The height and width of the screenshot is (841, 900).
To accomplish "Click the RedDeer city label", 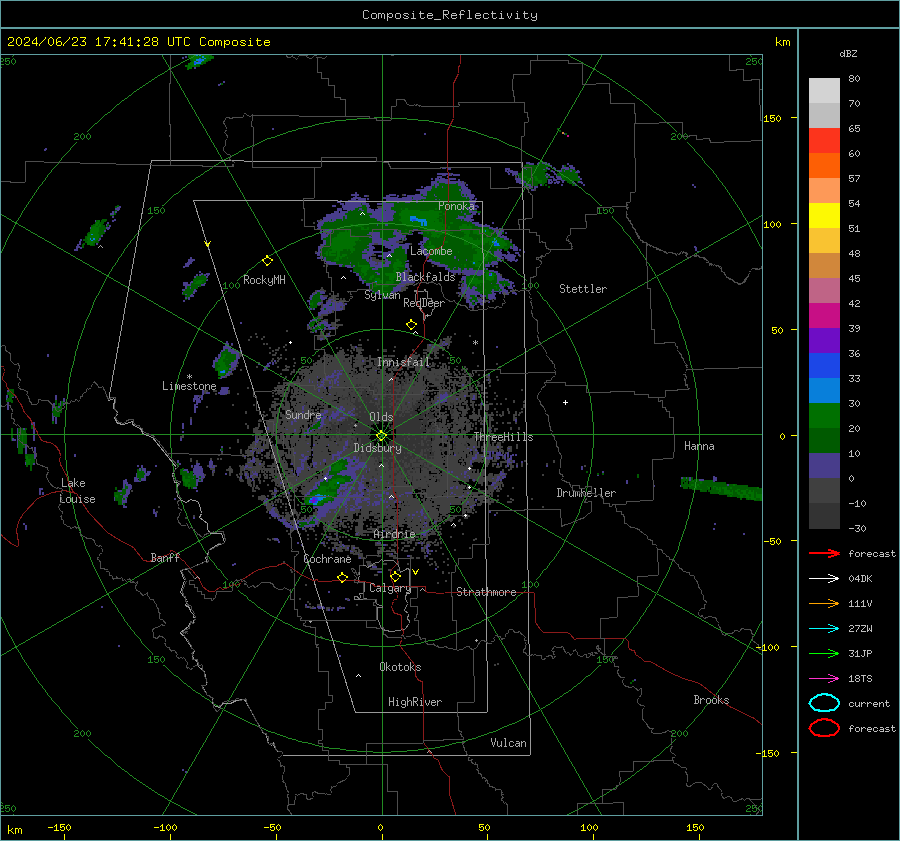I will coord(424,303).
